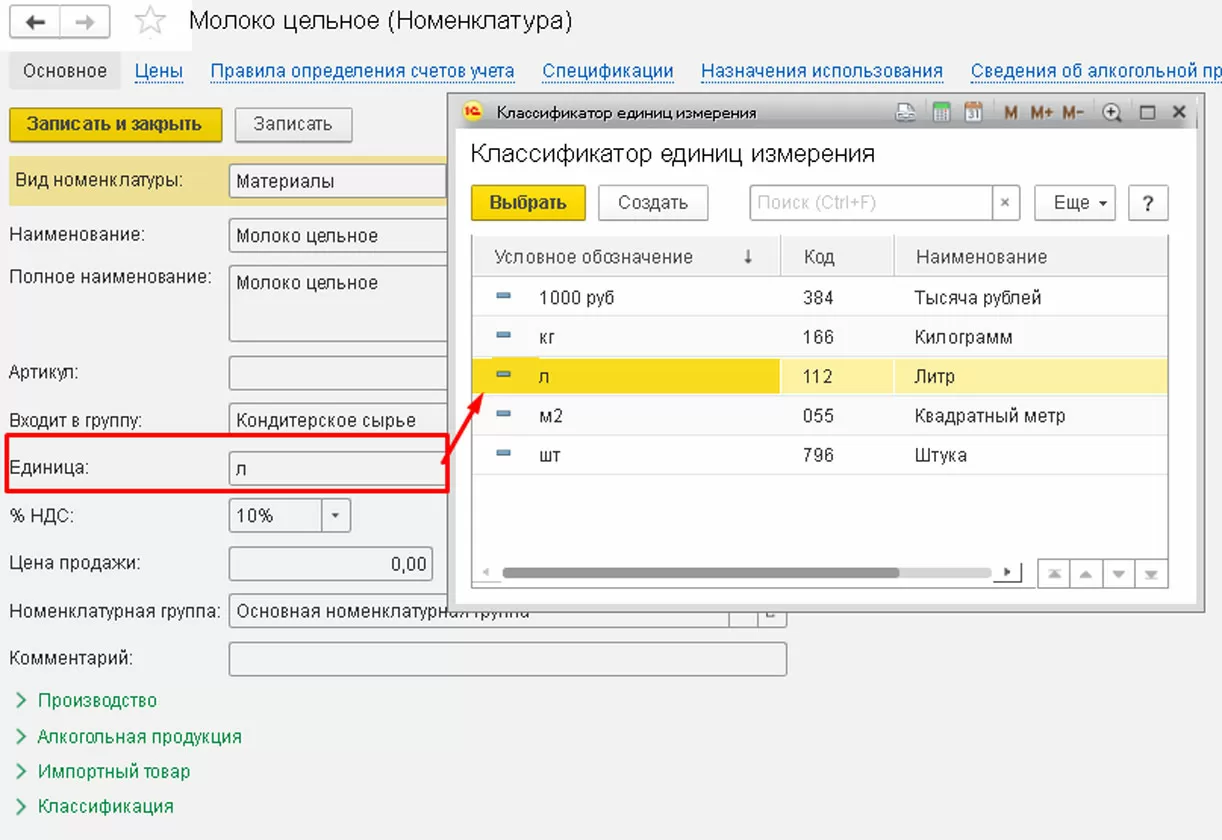1222x840 pixels.
Task: Select the Тысяча рублей row
Action: coord(819,297)
